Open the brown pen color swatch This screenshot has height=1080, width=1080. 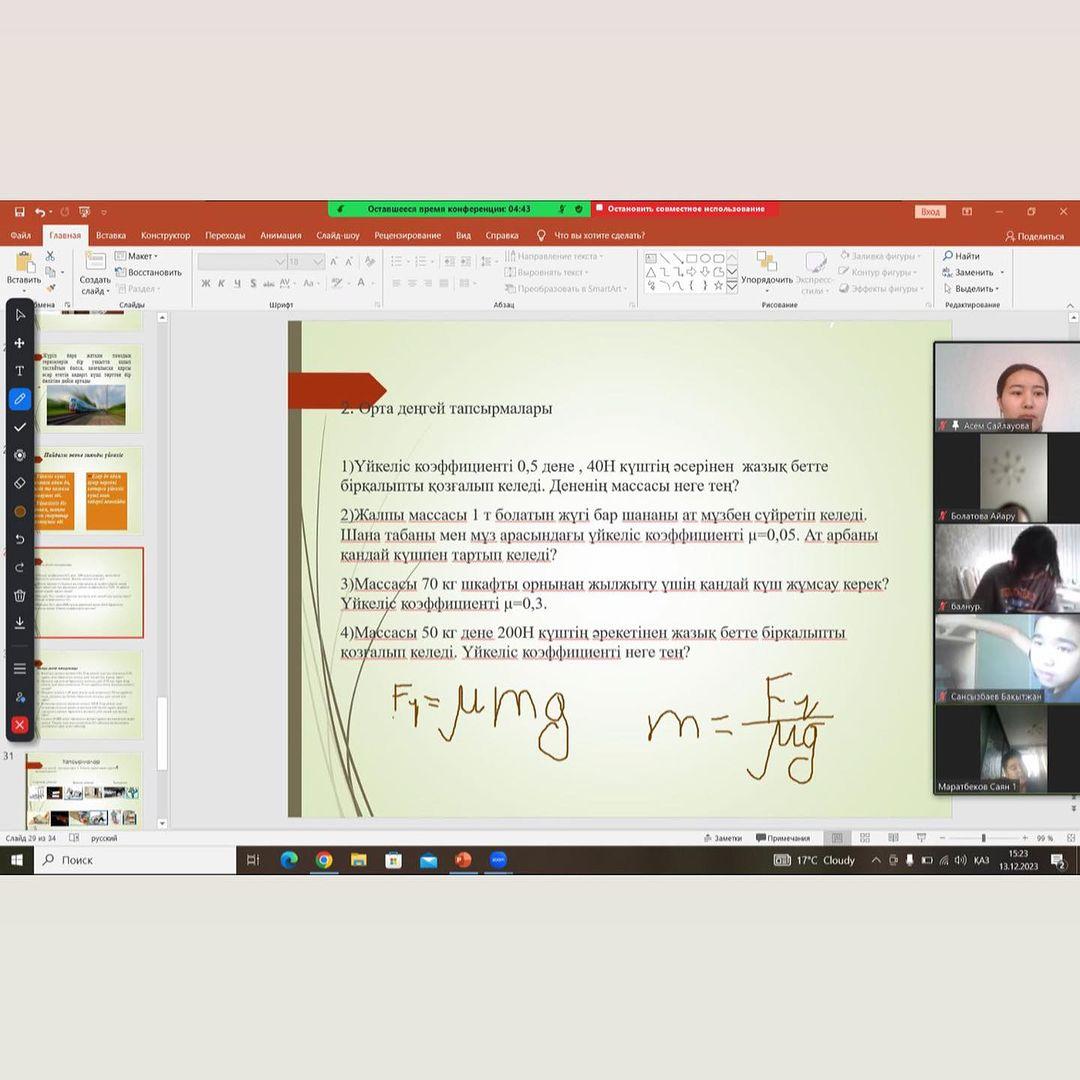20,511
